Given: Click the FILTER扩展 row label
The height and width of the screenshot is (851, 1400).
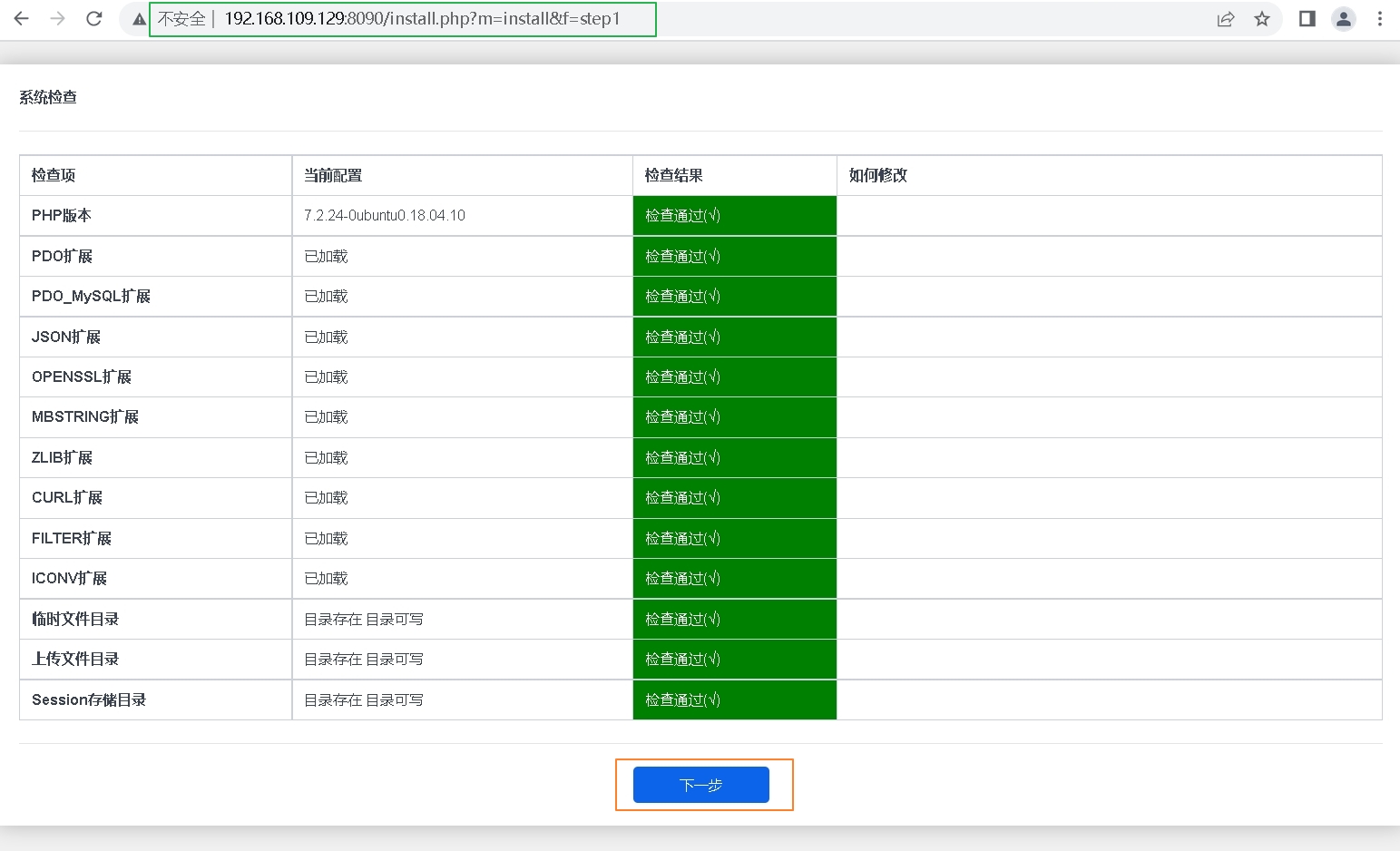Looking at the screenshot, I should (72, 539).
